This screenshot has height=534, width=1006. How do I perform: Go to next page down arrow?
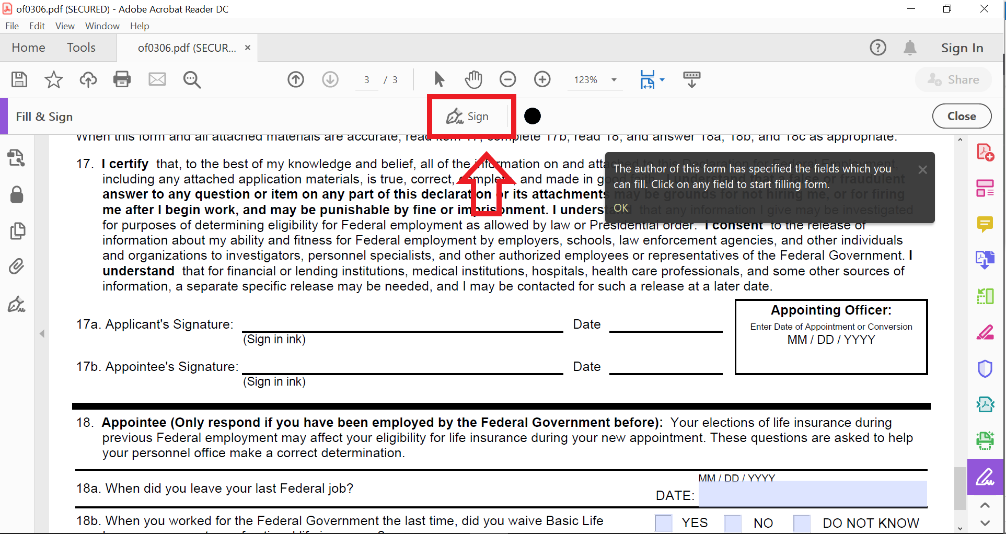(330, 80)
